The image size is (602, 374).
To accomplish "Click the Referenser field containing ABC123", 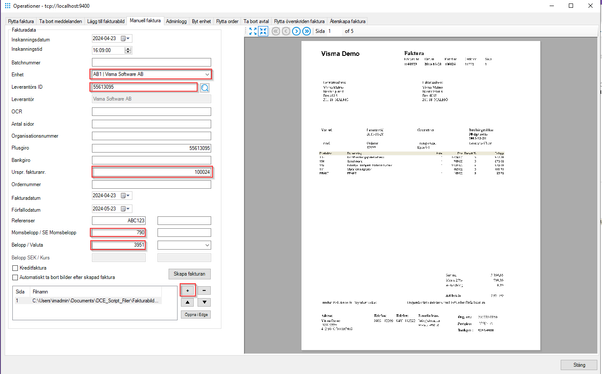I will (x=119, y=220).
